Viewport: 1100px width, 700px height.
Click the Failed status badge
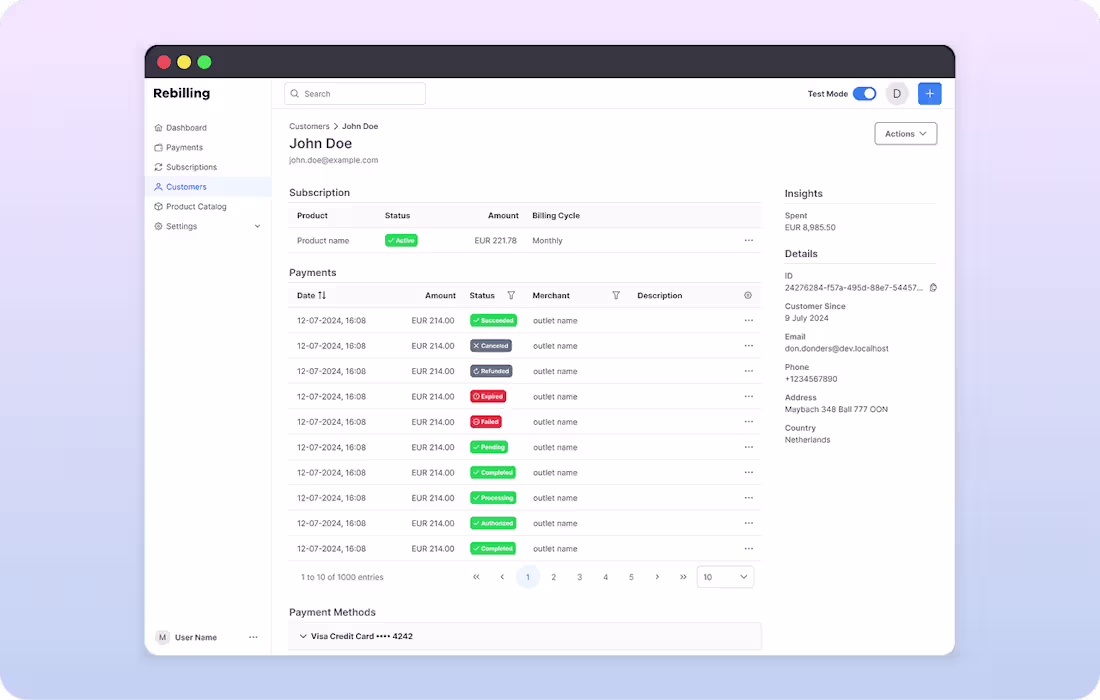click(x=485, y=422)
